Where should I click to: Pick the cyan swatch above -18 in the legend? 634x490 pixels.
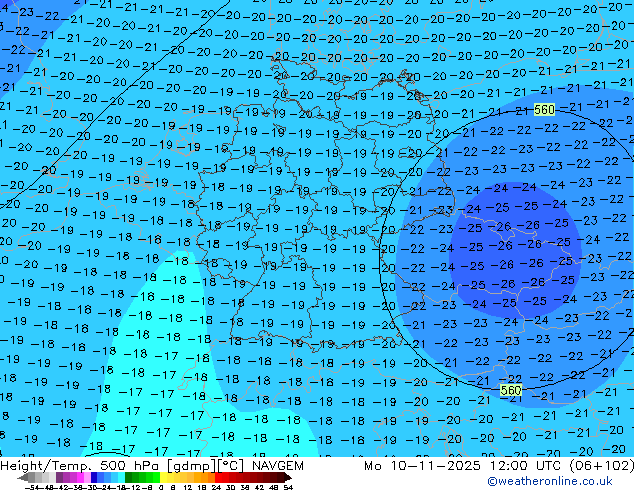point(122,477)
